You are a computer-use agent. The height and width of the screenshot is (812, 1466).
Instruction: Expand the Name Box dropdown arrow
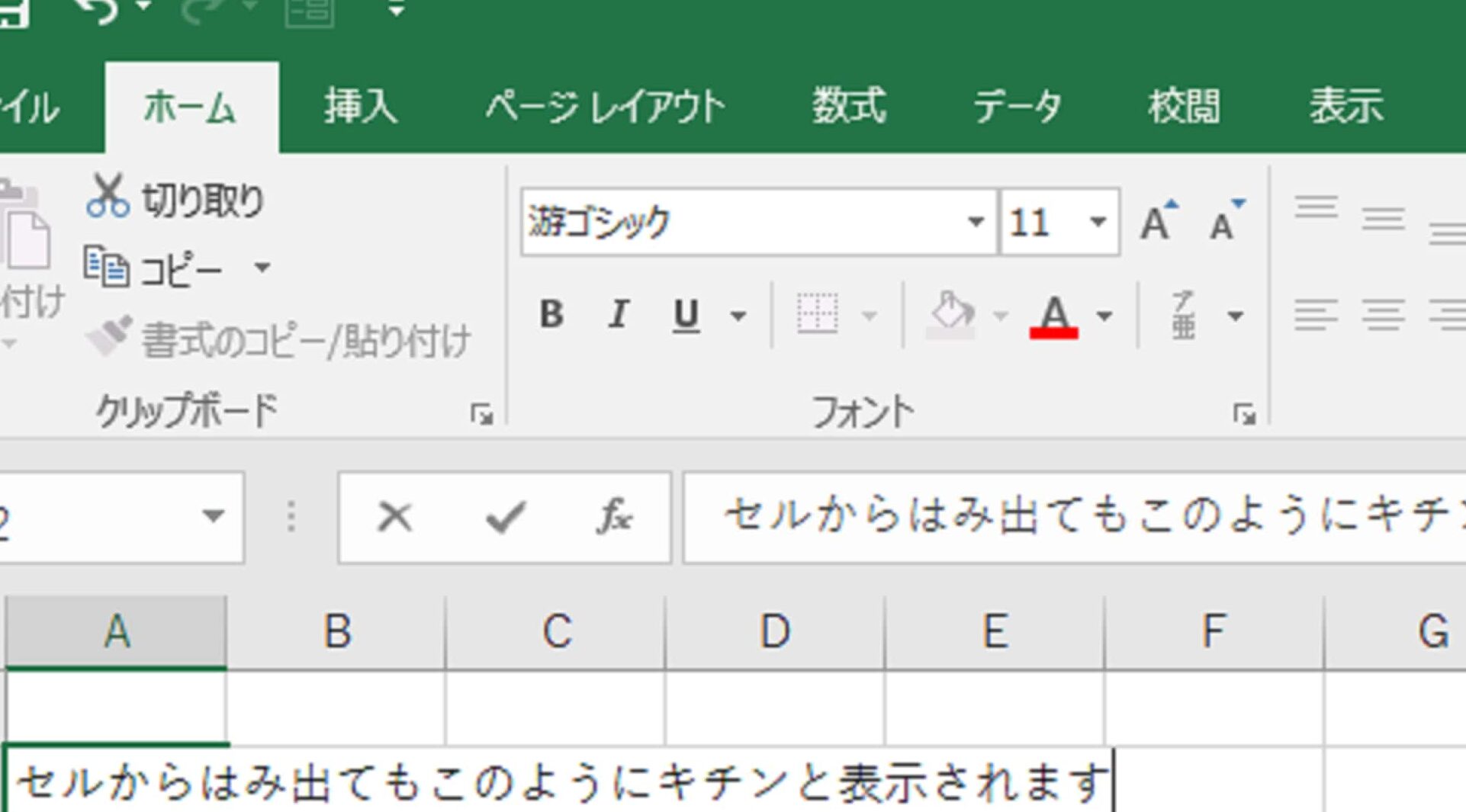214,517
